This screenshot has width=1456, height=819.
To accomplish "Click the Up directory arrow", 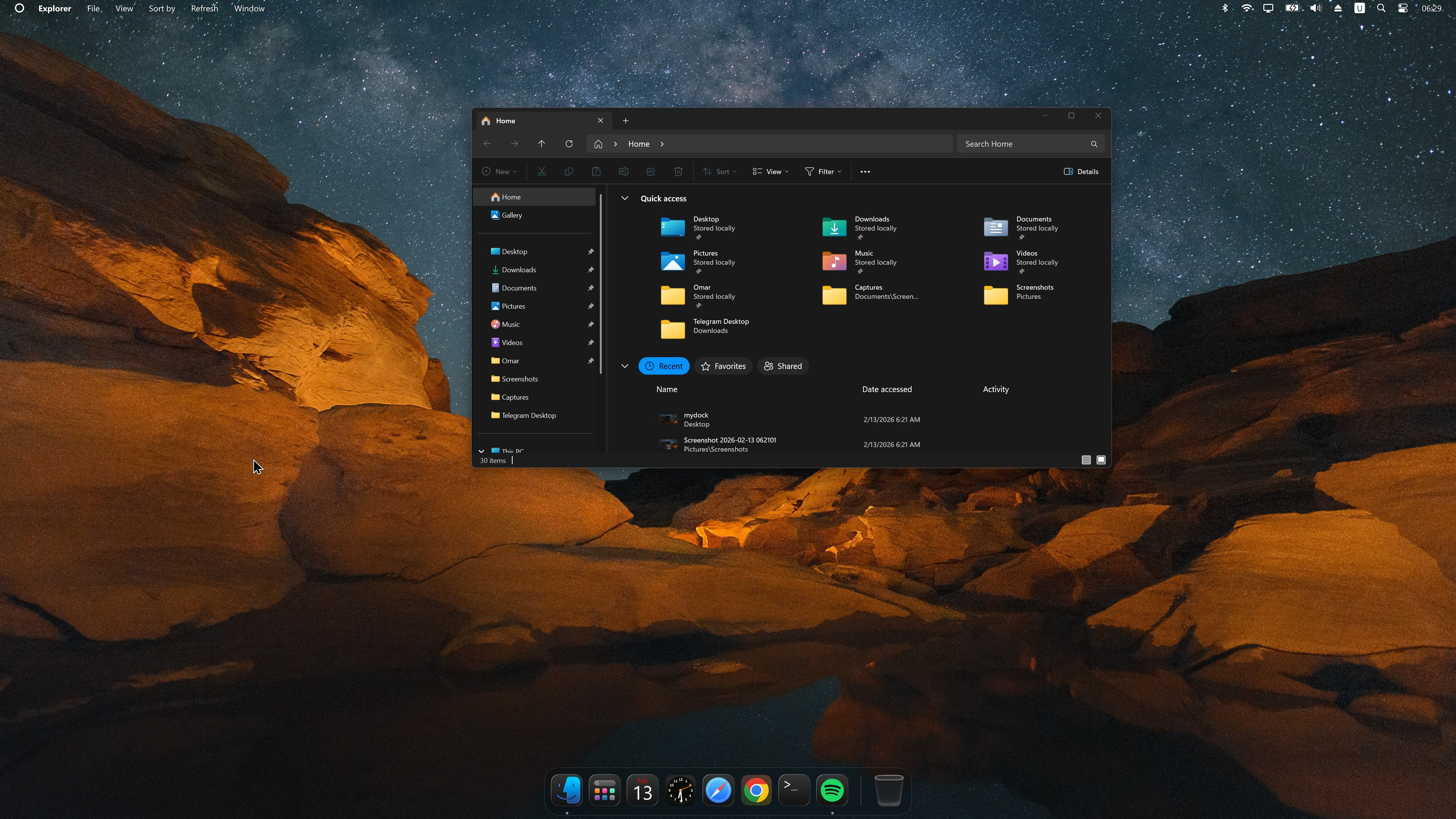I will 541,144.
